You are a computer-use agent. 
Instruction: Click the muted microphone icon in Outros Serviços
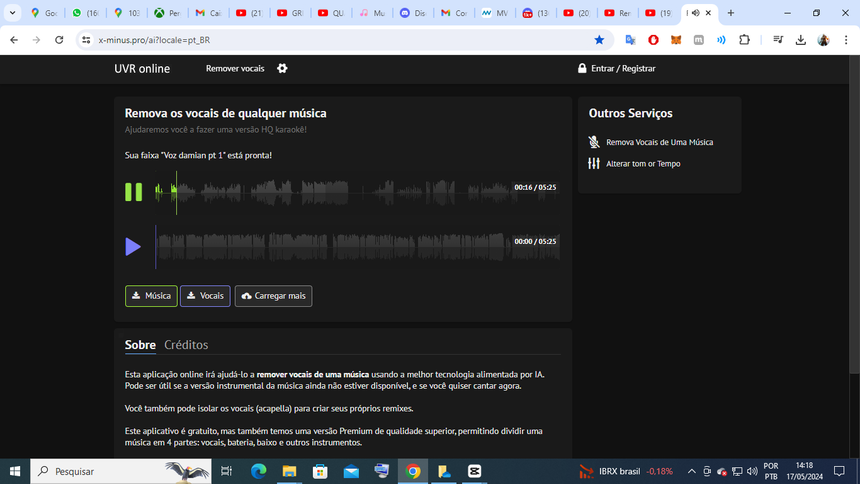coord(594,142)
